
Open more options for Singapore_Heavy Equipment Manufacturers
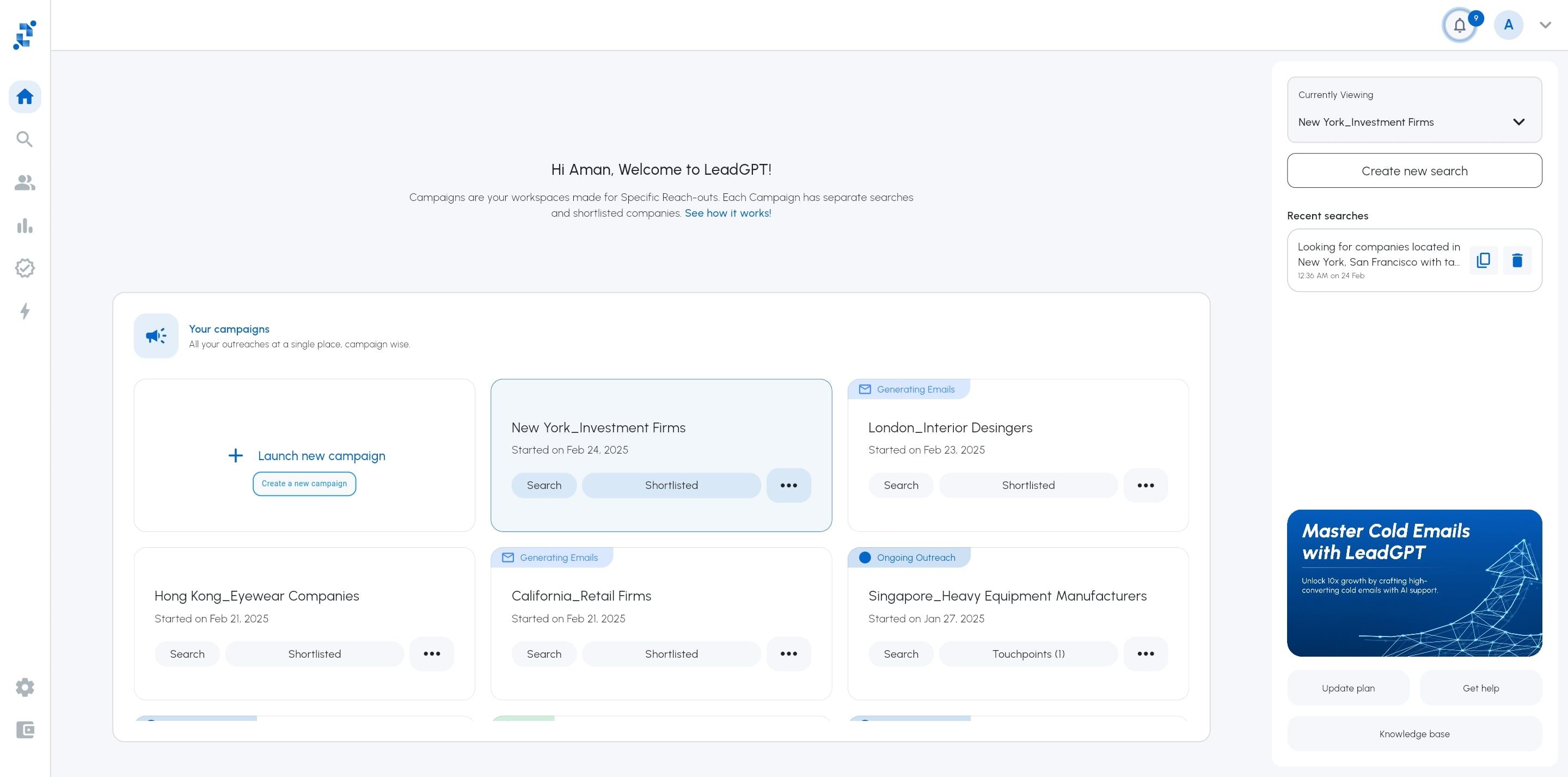[1146, 653]
